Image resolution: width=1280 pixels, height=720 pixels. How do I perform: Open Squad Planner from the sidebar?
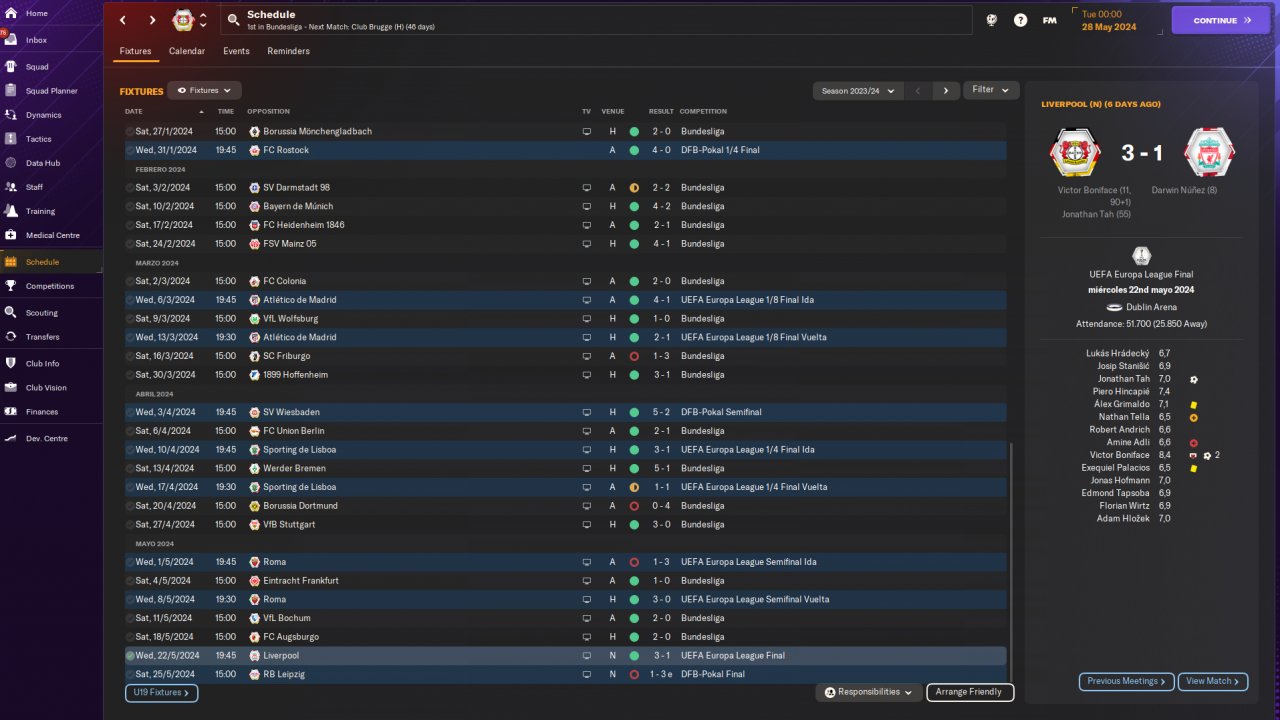point(50,91)
